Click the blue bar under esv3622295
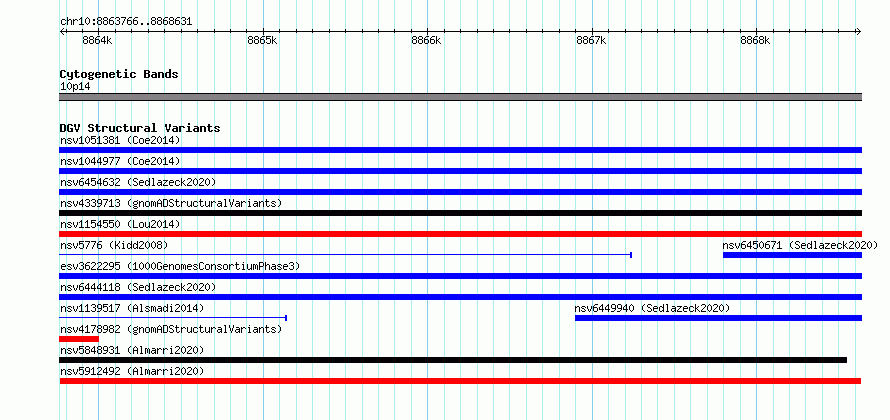Screen dimensions: 890x420 (460, 276)
